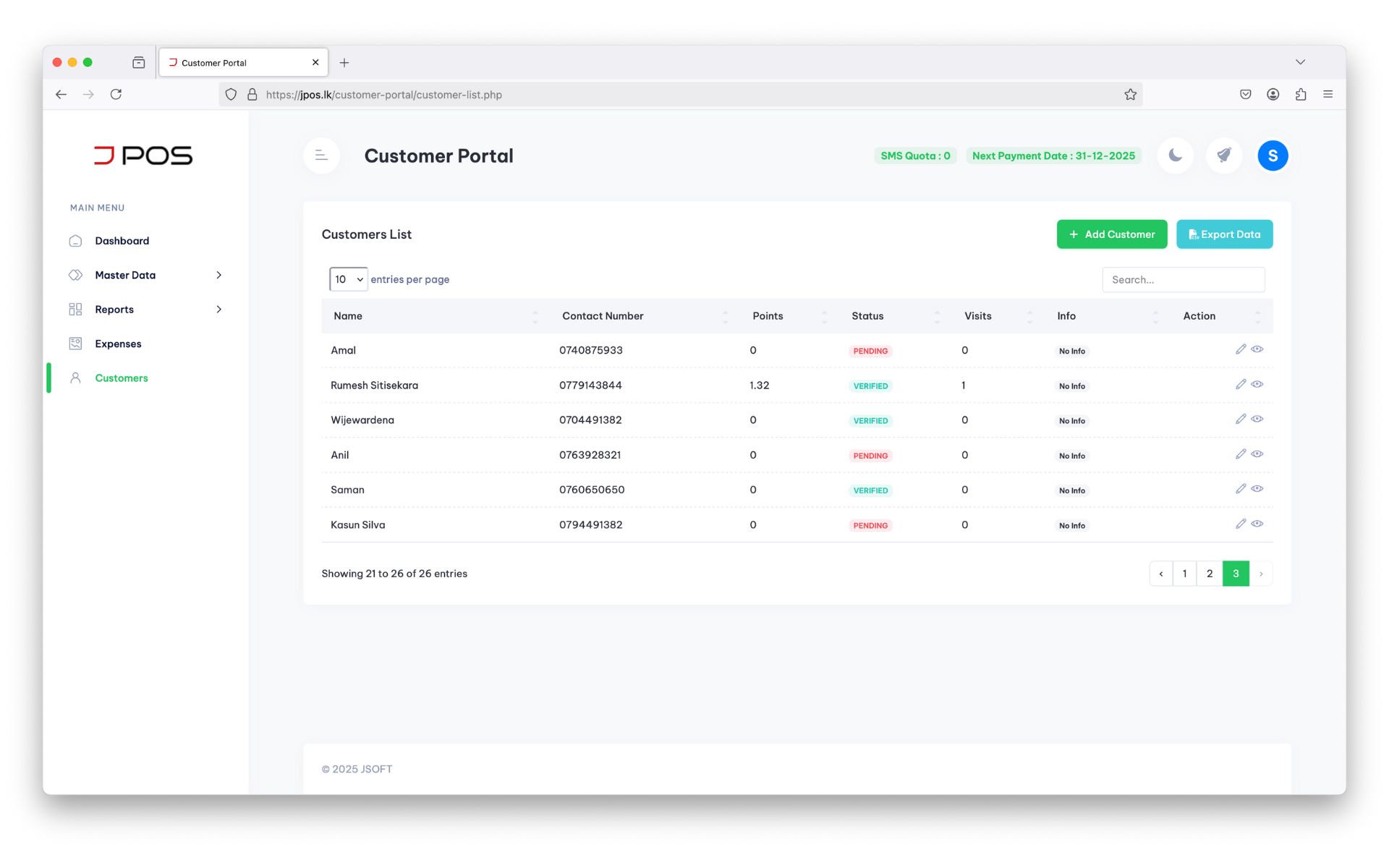This screenshot has height=868, width=1389.
Task: Toggle dark mode with moon icon
Action: click(x=1175, y=156)
